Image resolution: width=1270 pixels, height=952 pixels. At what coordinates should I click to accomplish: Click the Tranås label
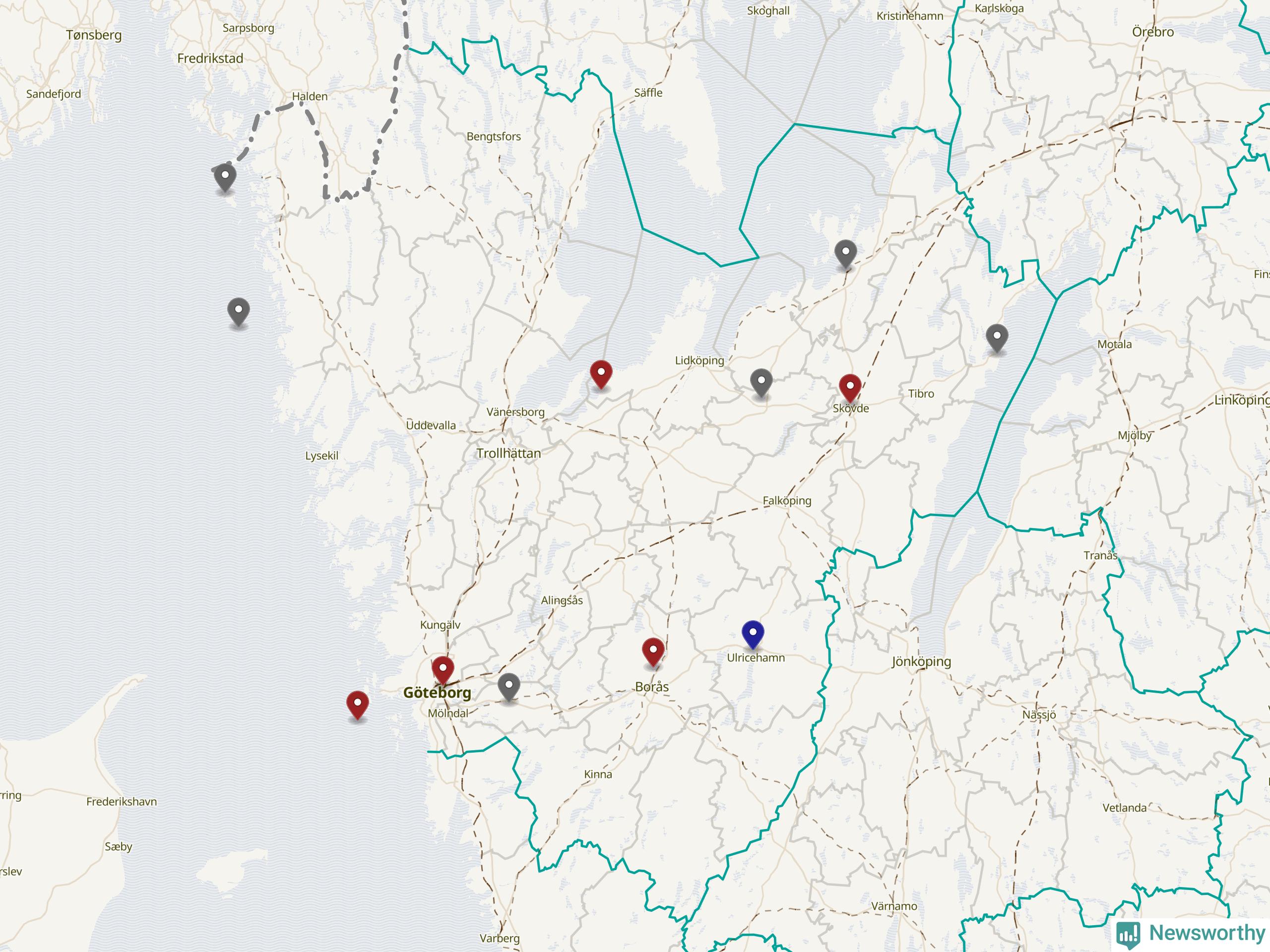[1101, 555]
